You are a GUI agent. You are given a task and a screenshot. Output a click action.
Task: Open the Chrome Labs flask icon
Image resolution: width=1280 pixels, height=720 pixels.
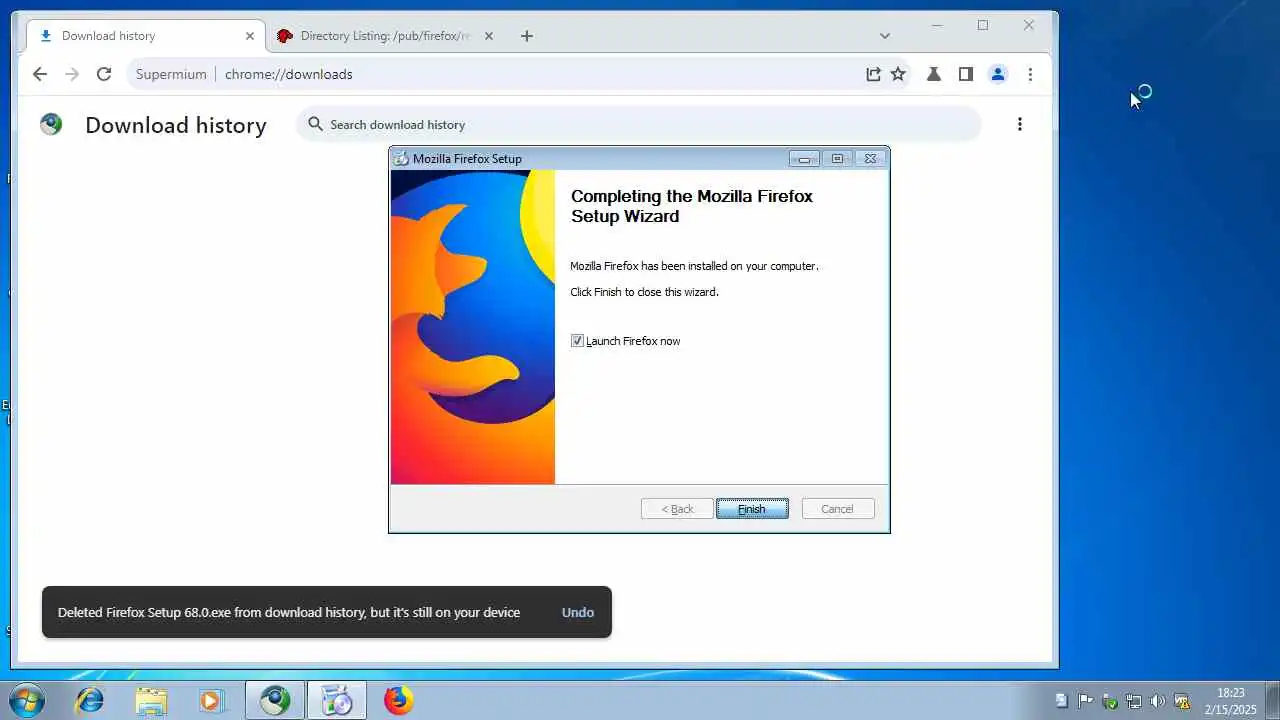[x=934, y=74]
